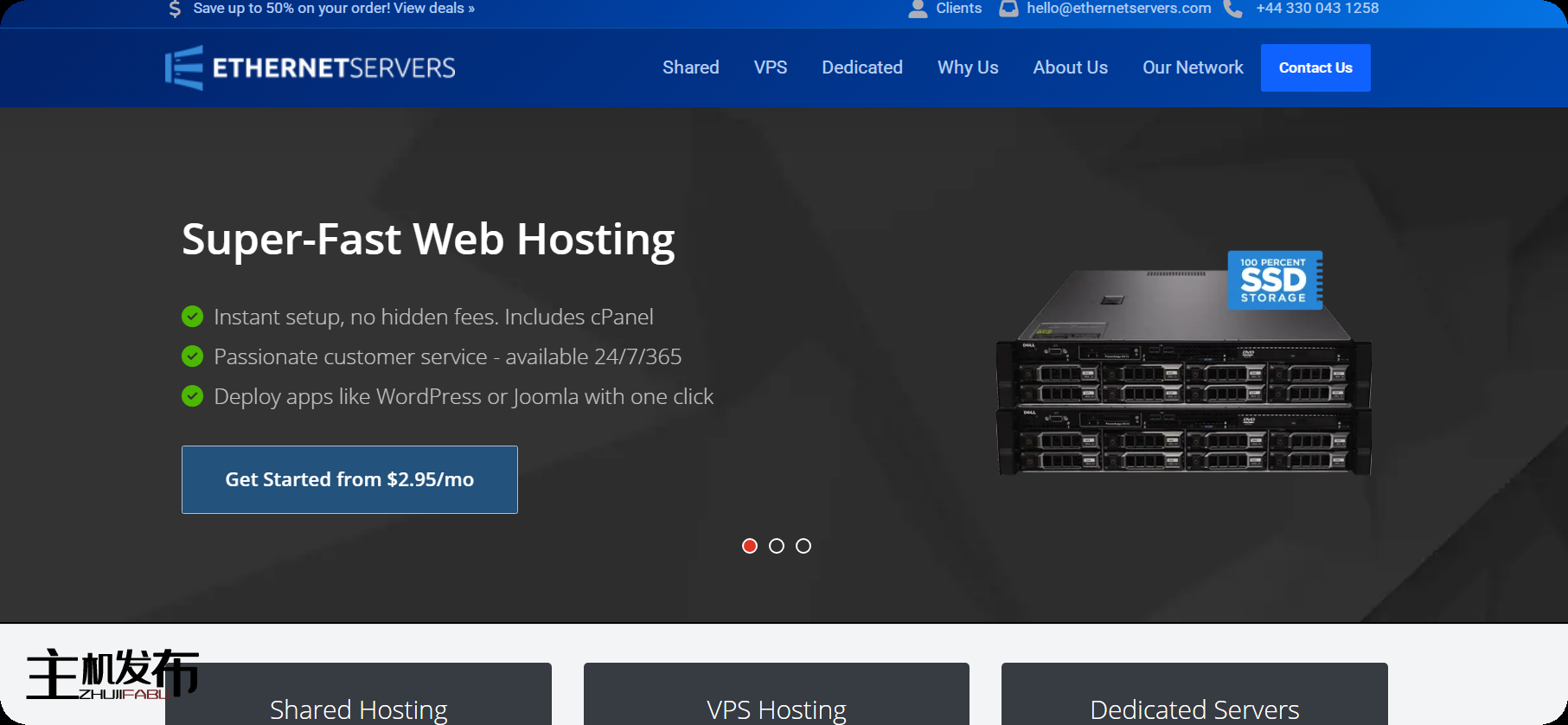Open the Save up to 50% deals link
The image size is (1568, 725).
[334, 9]
